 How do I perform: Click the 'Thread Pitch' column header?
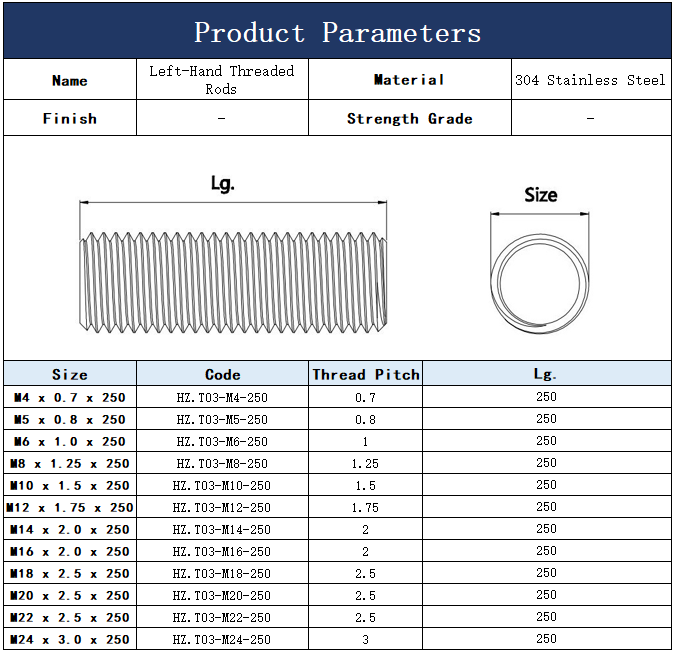coord(366,374)
